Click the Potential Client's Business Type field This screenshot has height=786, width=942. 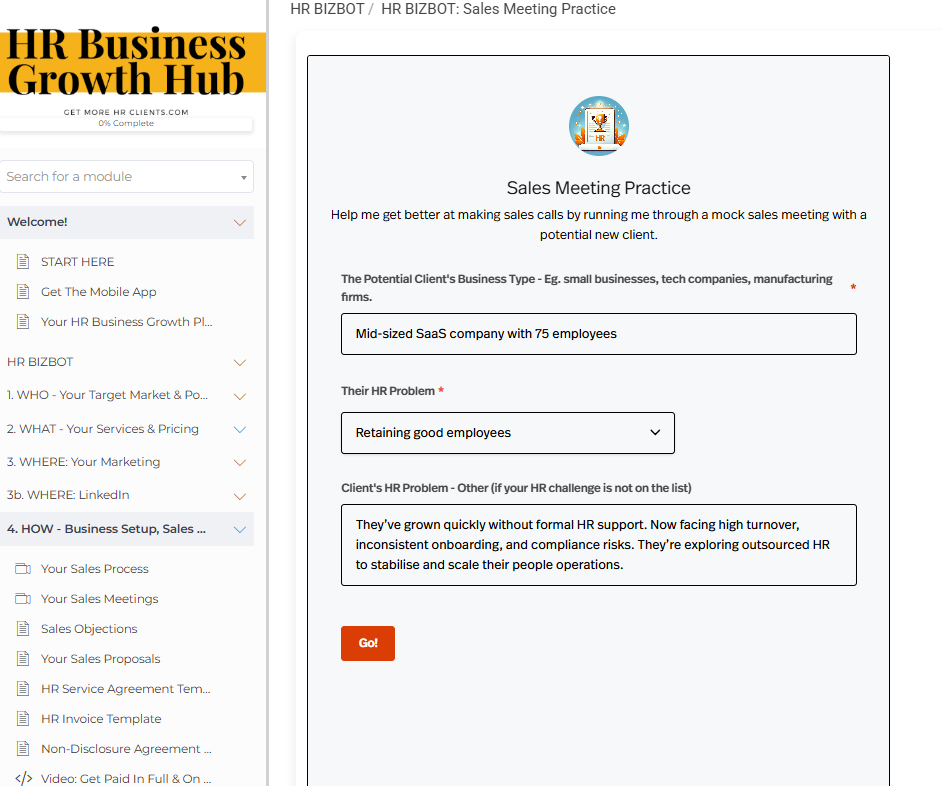[x=598, y=334]
